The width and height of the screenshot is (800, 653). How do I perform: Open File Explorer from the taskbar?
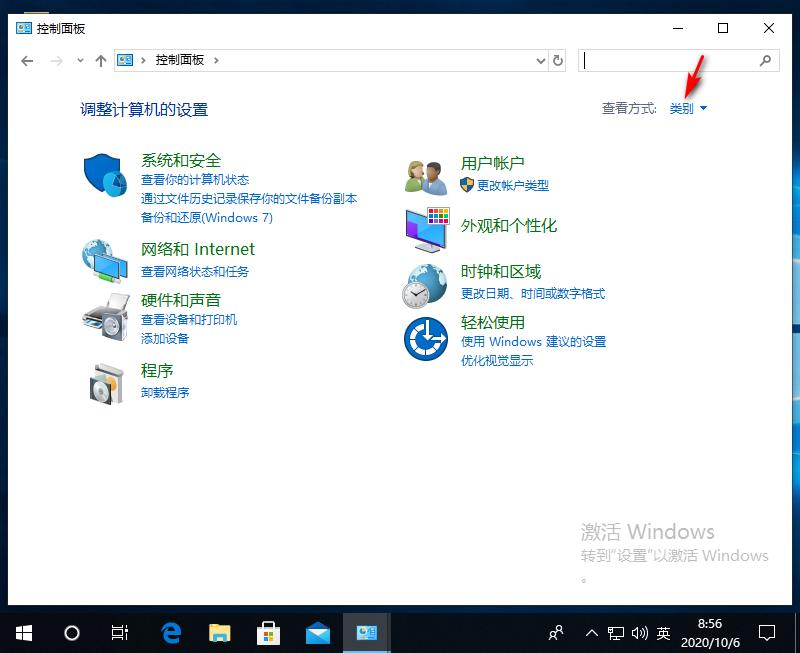[x=220, y=633]
